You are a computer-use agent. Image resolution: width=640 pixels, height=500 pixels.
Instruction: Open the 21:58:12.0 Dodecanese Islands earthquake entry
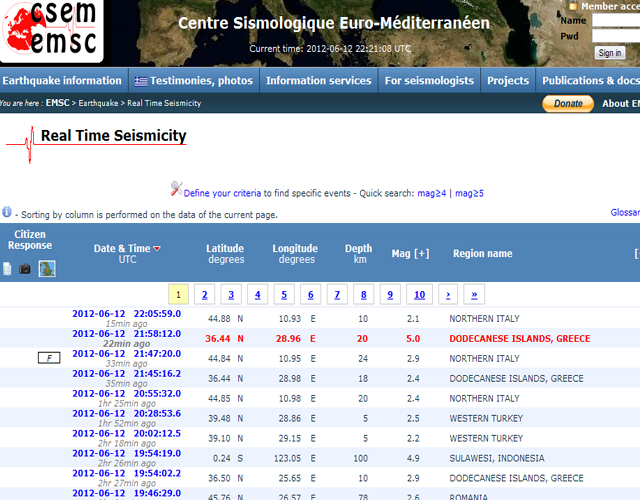pyautogui.click(x=126, y=333)
